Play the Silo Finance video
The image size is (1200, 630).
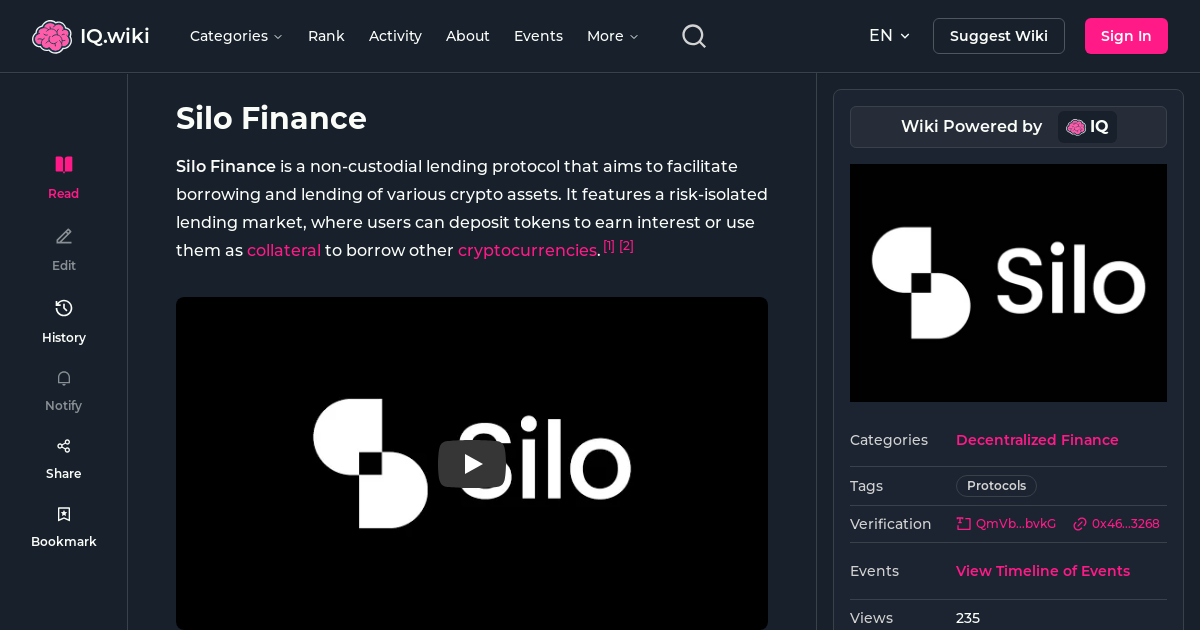point(471,464)
